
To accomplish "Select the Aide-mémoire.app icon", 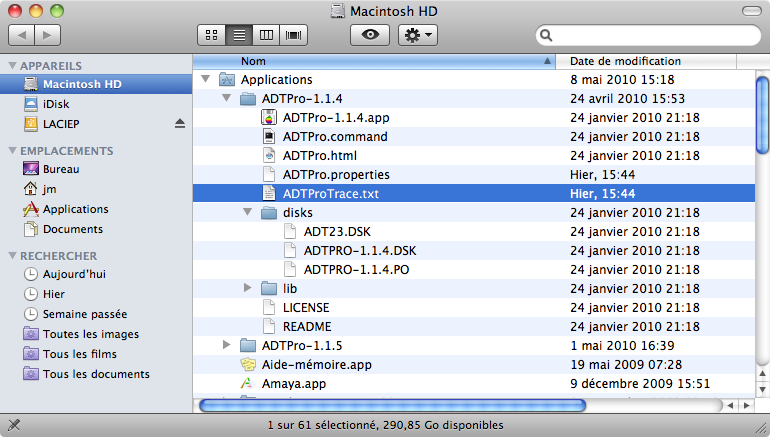I will coord(248,364).
